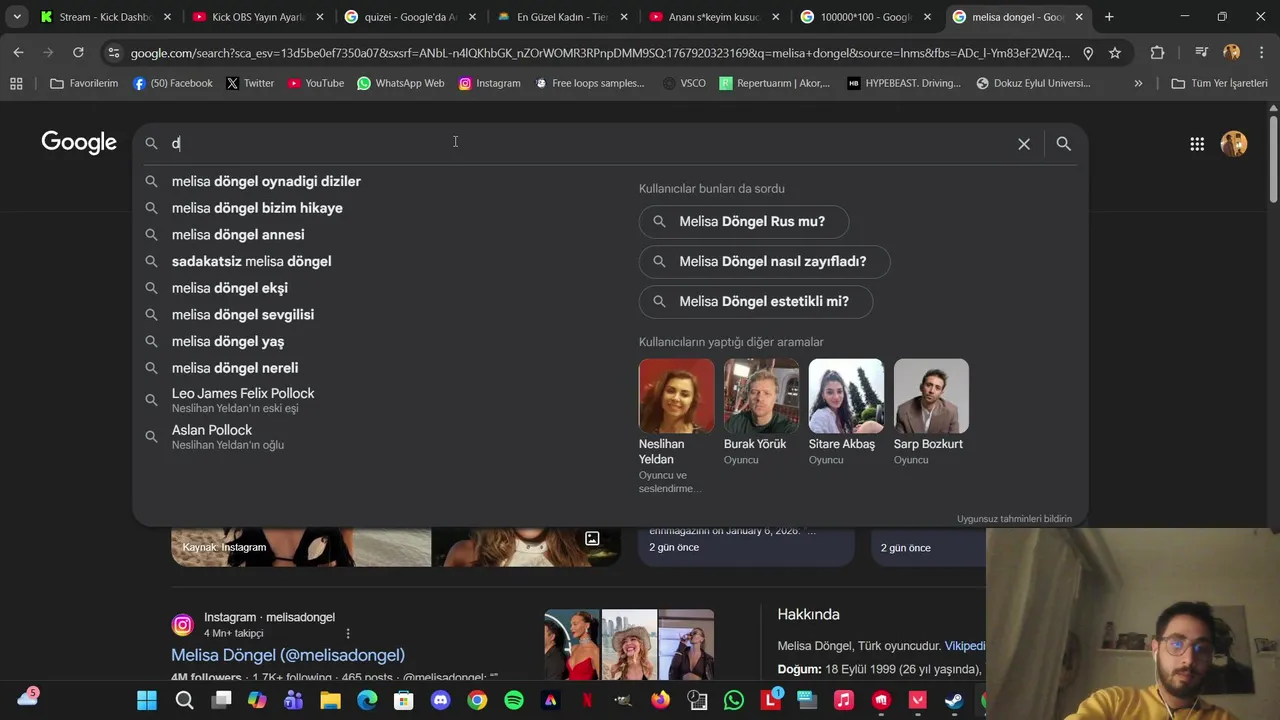Open Steam from taskbar
The image size is (1280, 720).
(x=954, y=700)
